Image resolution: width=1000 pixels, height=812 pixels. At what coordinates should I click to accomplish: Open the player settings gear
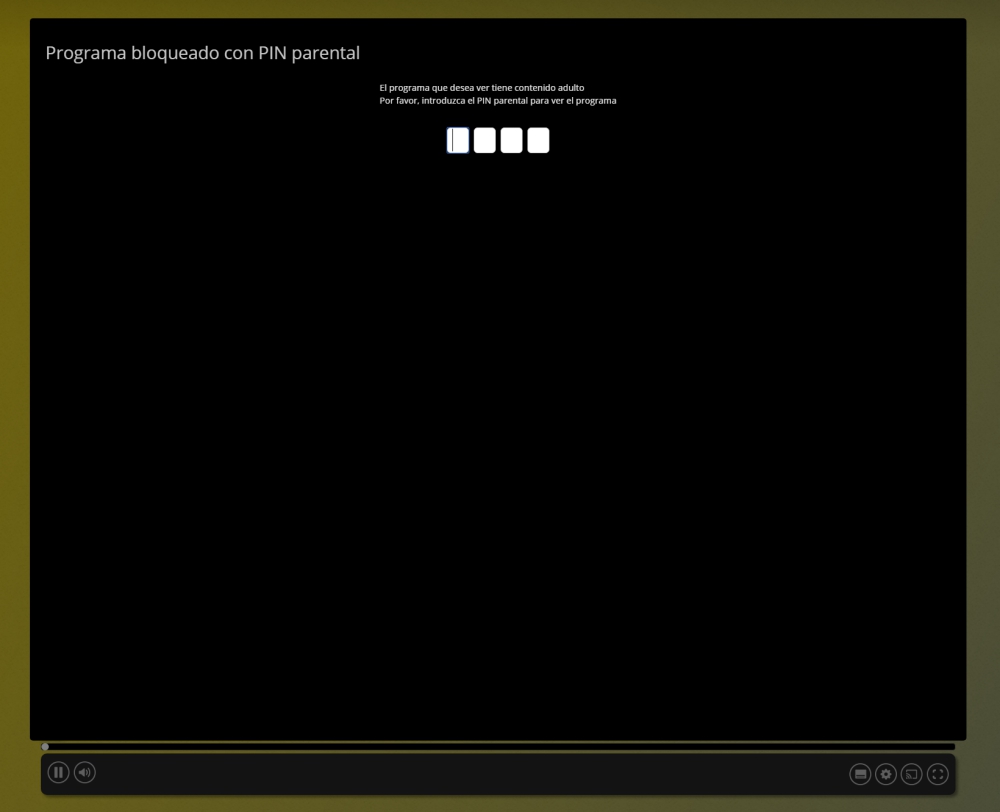pyautogui.click(x=886, y=774)
